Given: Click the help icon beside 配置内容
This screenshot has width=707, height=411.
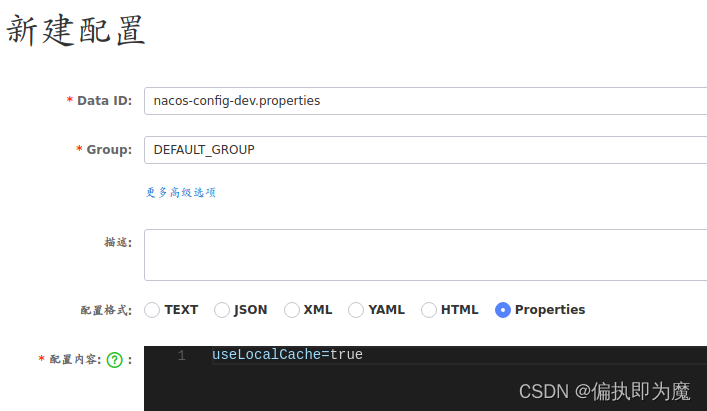Looking at the screenshot, I should tap(114, 360).
